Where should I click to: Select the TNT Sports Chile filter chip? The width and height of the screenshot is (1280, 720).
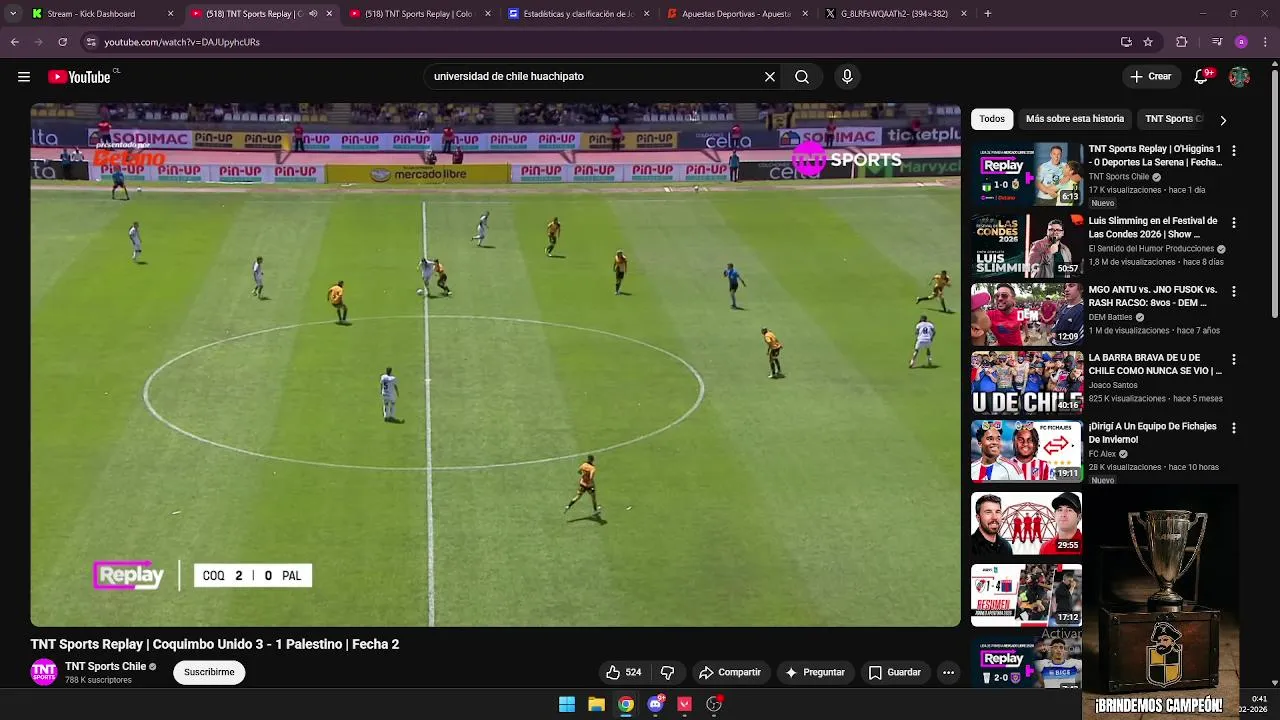[x=1172, y=119]
